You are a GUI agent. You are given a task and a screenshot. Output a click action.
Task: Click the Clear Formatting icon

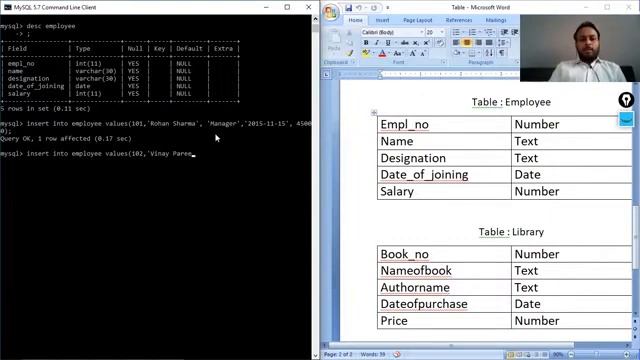pyautogui.click(x=440, y=43)
